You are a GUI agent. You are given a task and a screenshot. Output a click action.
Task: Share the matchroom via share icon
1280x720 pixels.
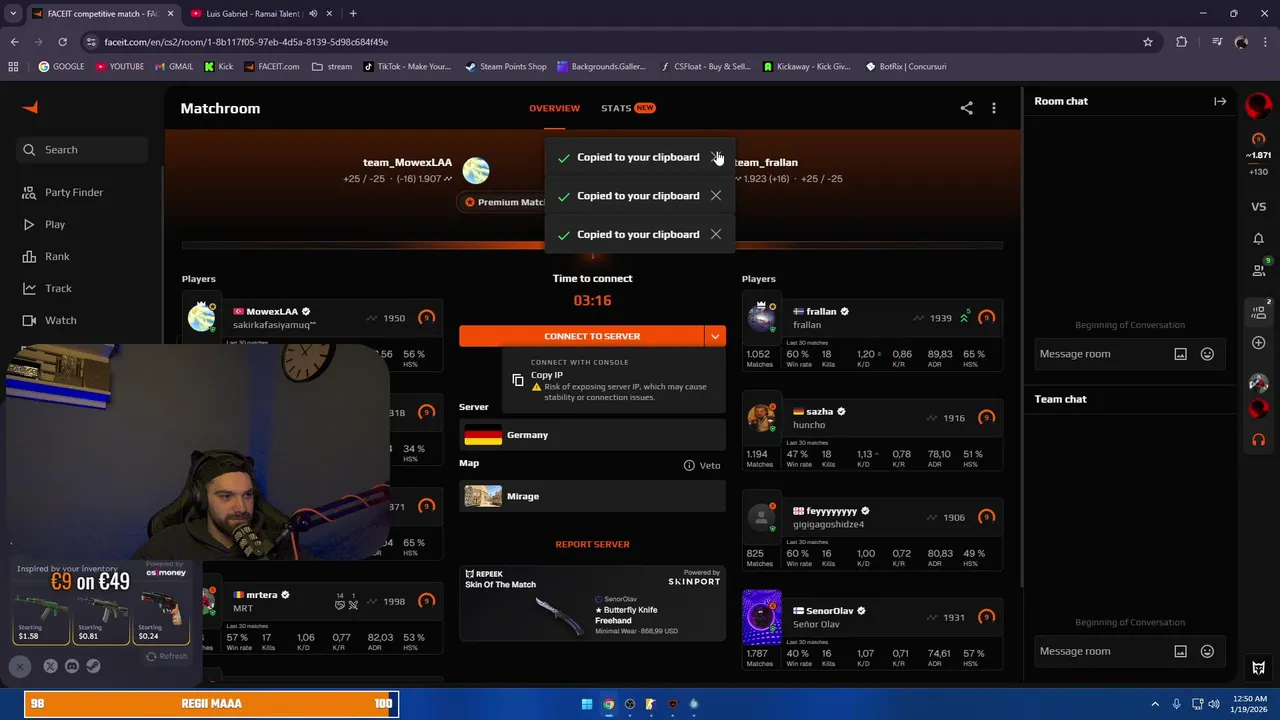pyautogui.click(x=966, y=108)
